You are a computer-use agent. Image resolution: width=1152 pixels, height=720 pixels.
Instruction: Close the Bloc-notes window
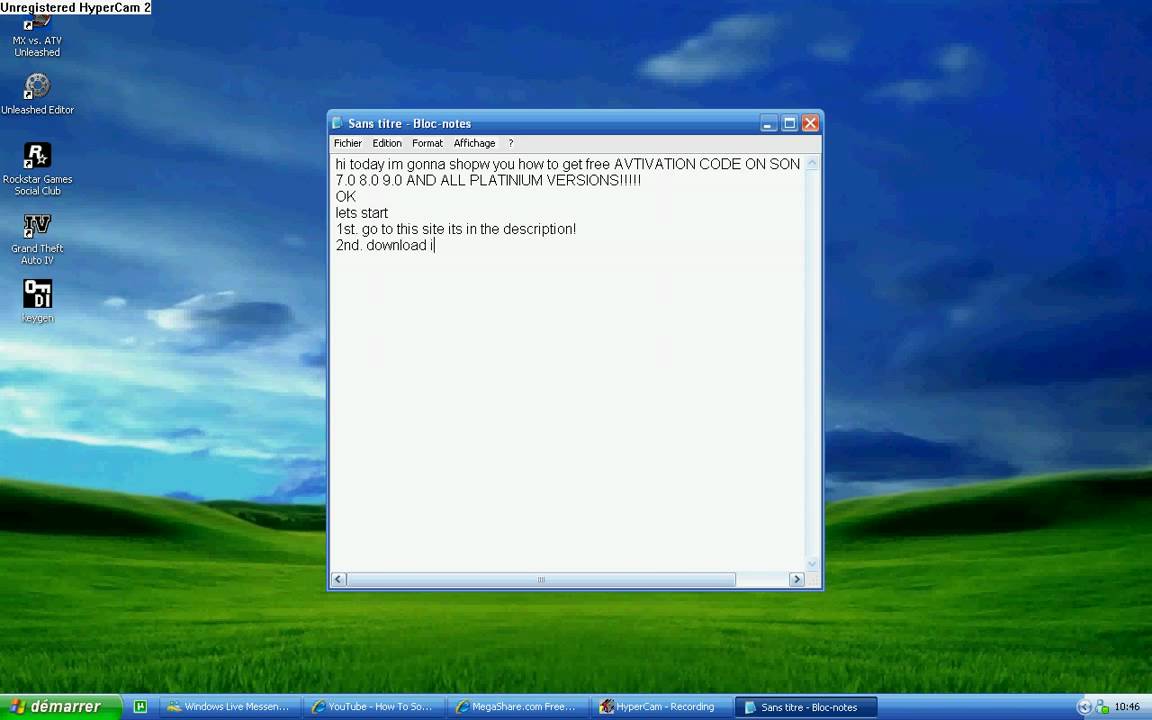(810, 123)
